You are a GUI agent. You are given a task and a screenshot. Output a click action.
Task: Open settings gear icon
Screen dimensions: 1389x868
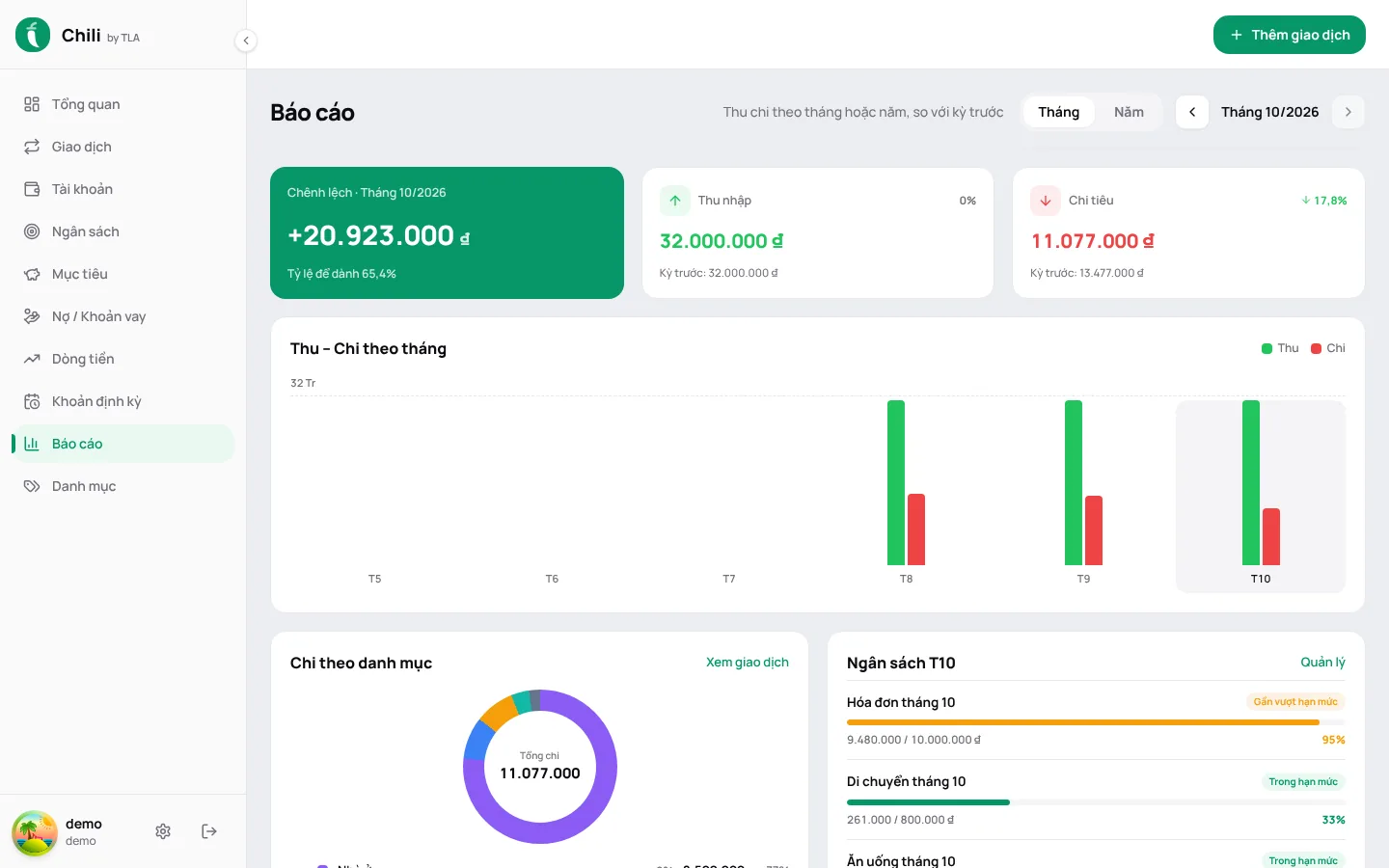tap(163, 831)
